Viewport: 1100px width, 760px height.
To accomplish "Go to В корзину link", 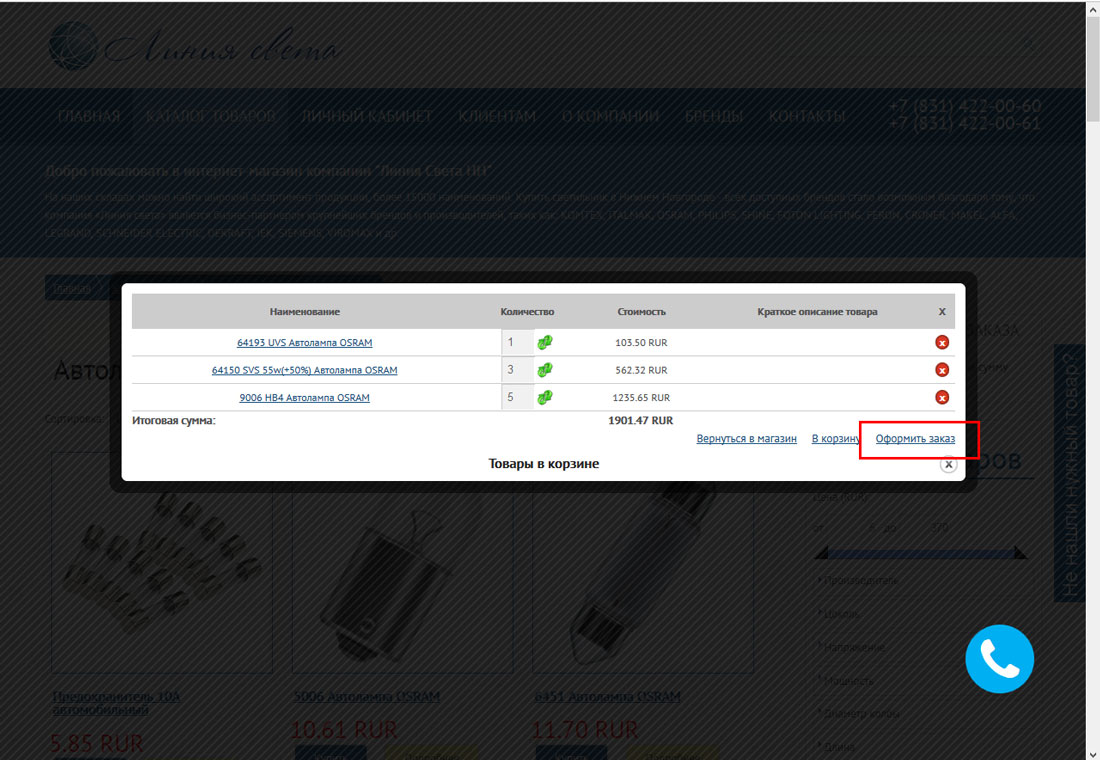I will pos(836,439).
